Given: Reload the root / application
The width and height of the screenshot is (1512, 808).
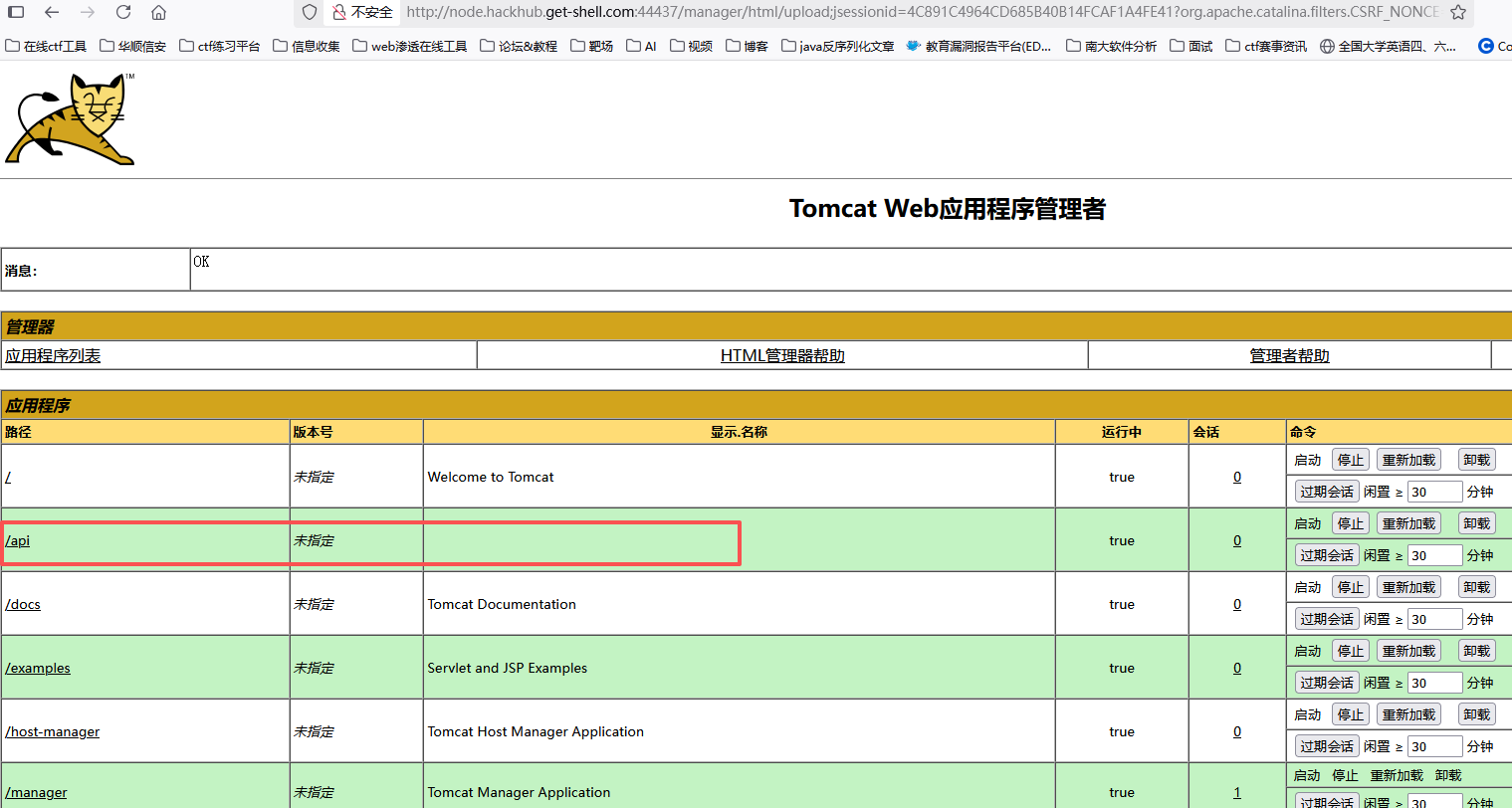Looking at the screenshot, I should click(1408, 460).
